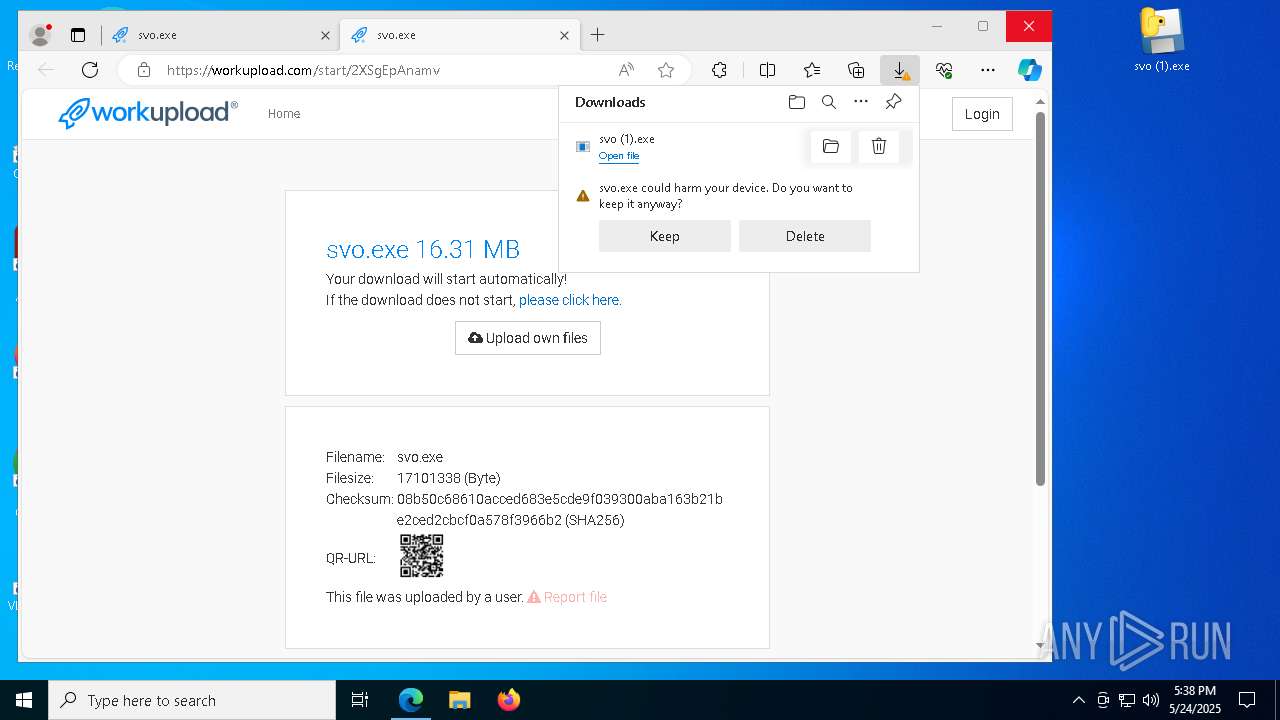The image size is (1280, 720).
Task: Select the SHA256 checksum text
Action: point(560,509)
